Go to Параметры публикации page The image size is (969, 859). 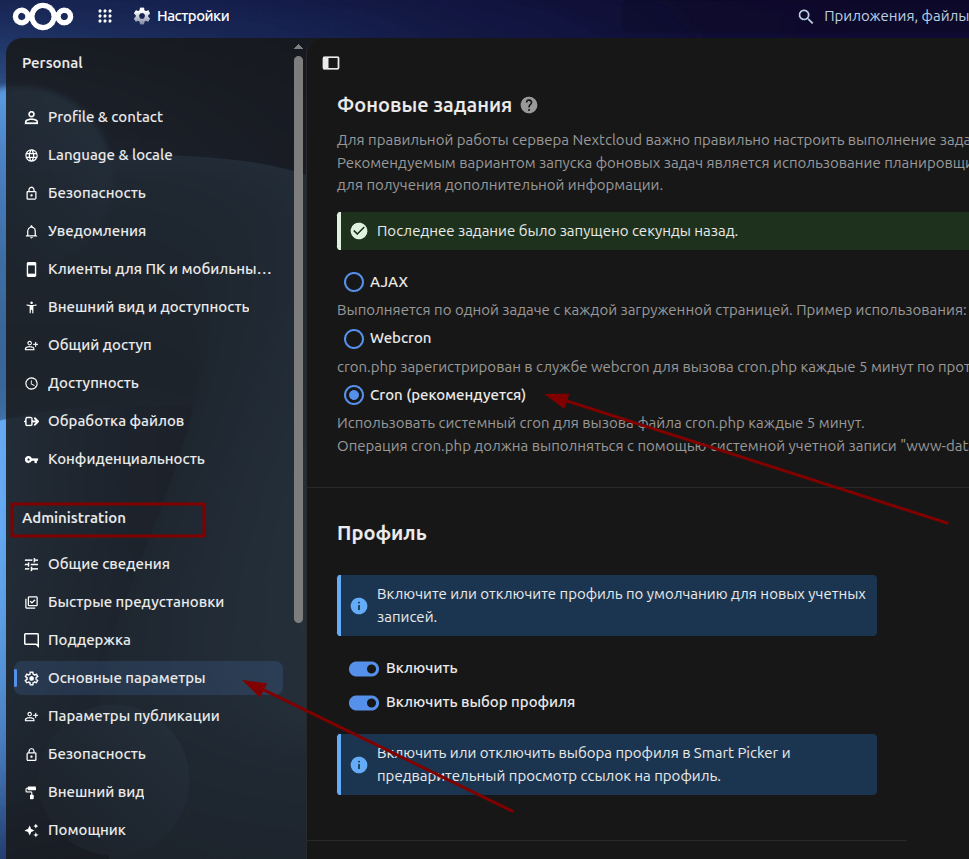[148, 716]
